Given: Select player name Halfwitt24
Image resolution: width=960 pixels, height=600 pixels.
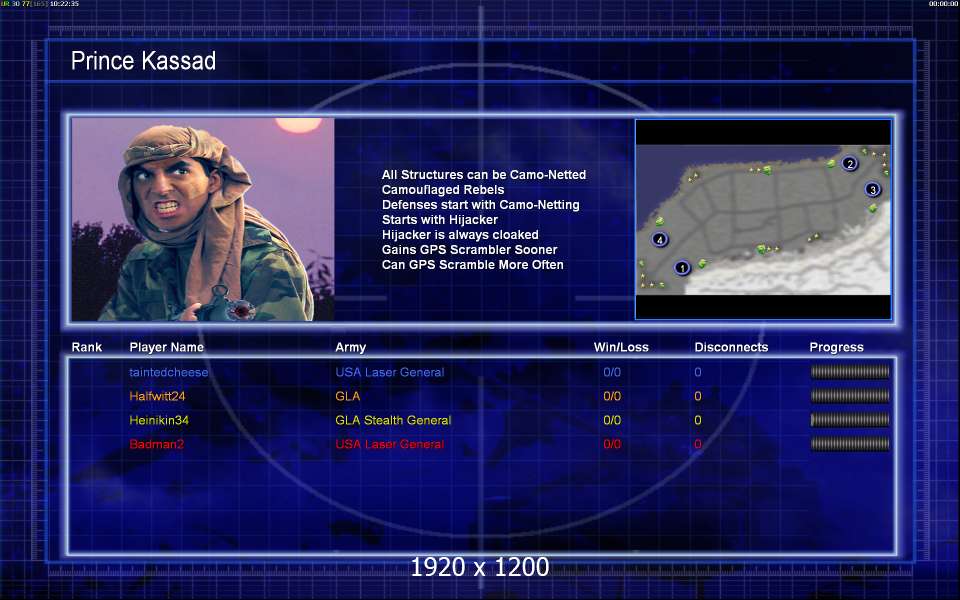Looking at the screenshot, I should tap(157, 396).
